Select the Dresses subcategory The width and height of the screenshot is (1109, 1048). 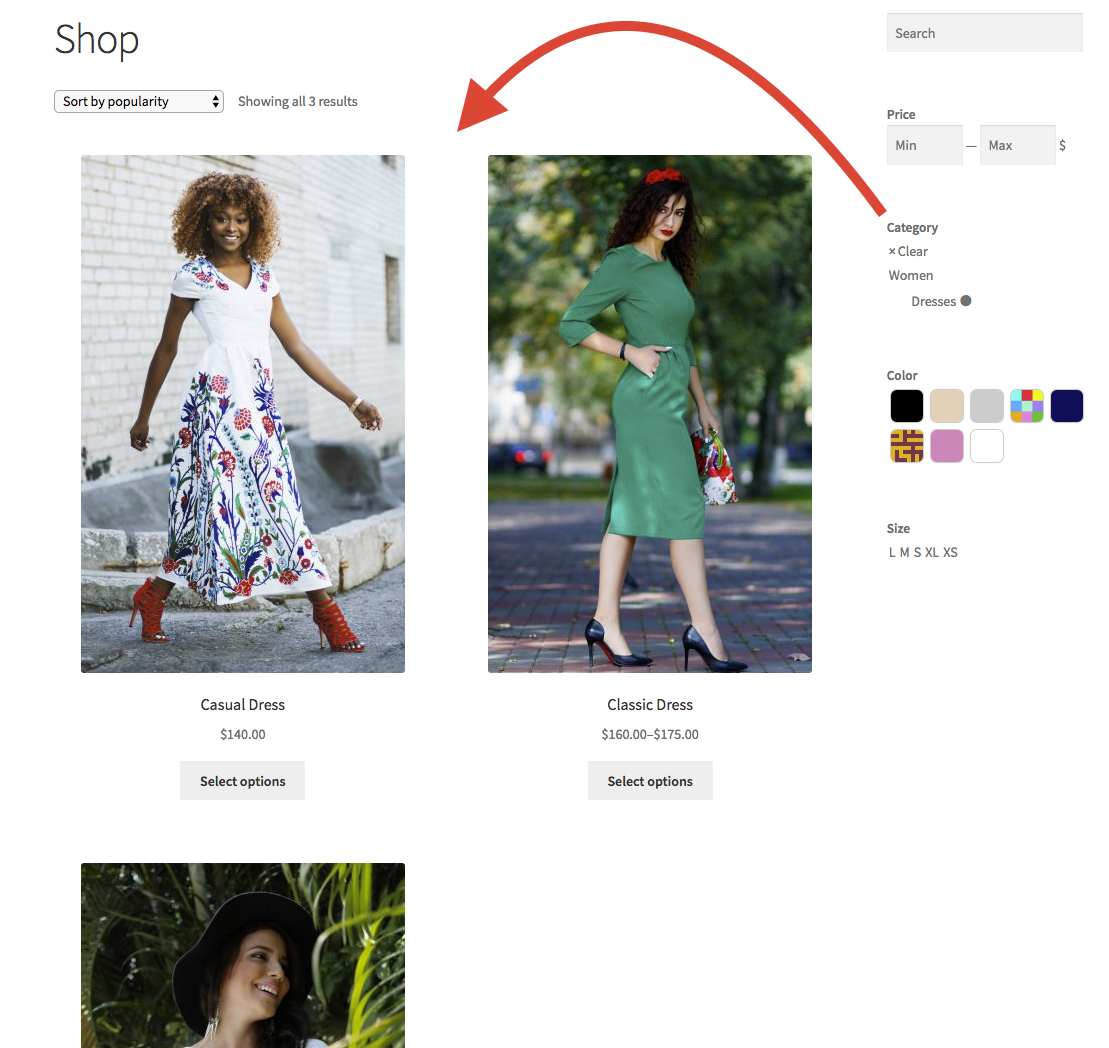tap(934, 301)
